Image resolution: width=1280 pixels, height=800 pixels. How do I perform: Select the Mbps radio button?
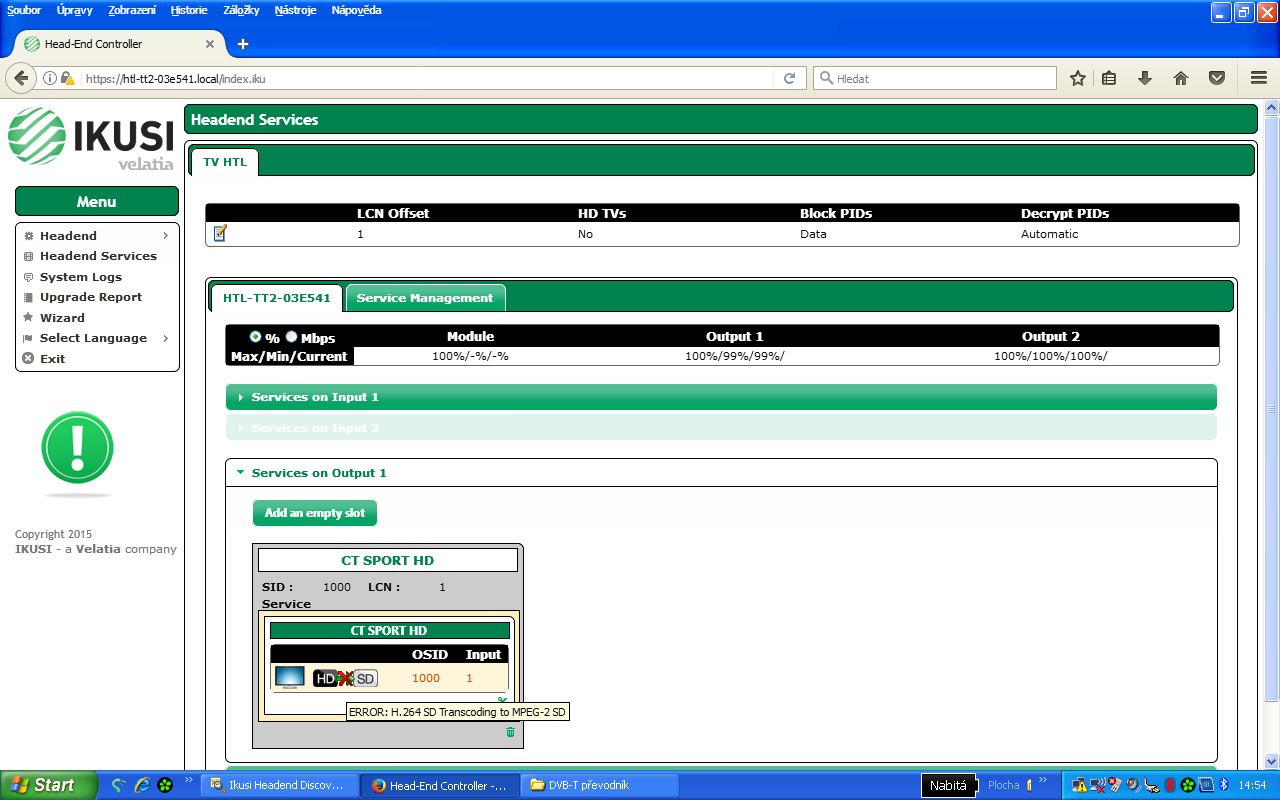(x=292, y=337)
